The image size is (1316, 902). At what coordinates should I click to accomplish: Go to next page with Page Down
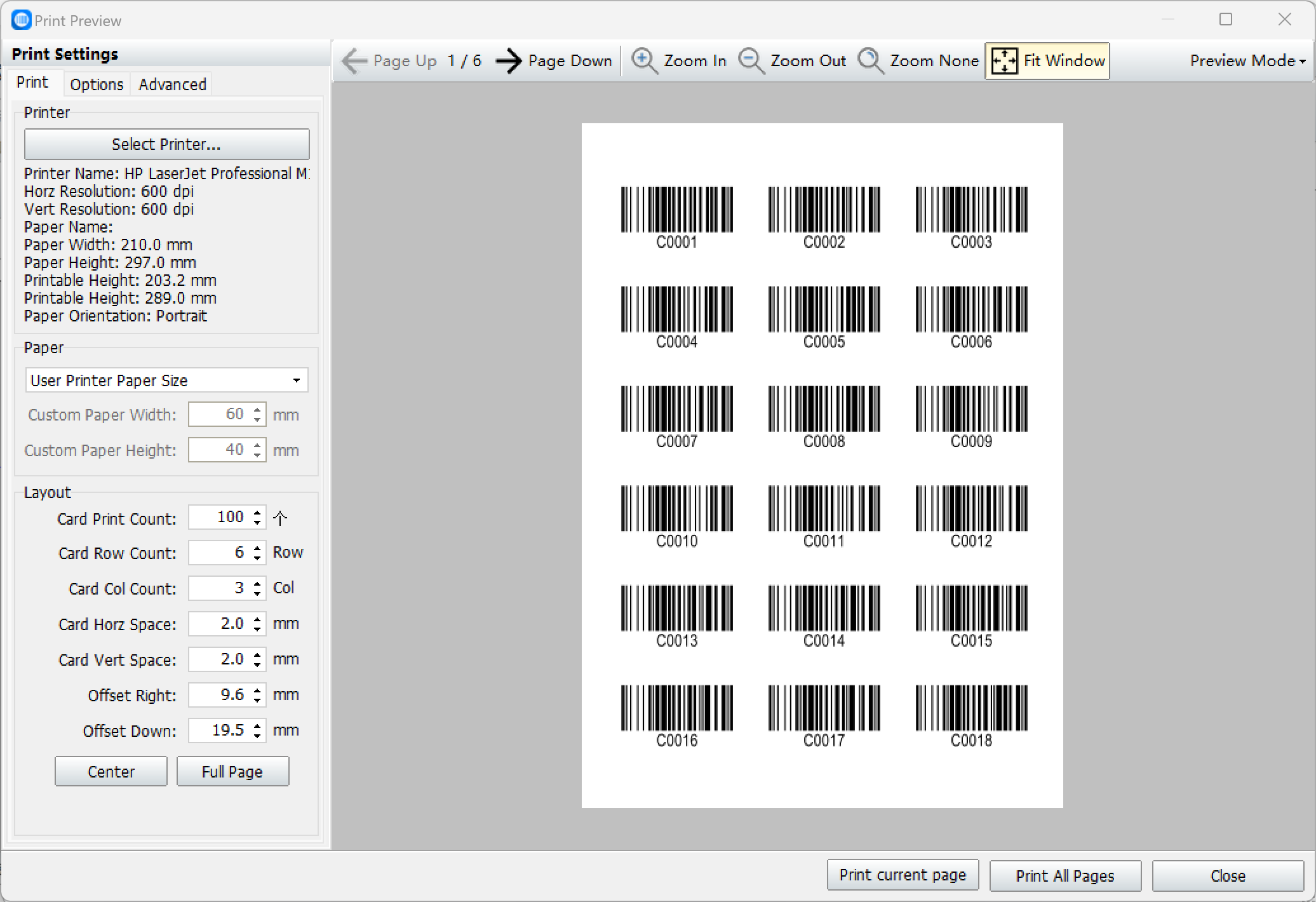point(553,61)
